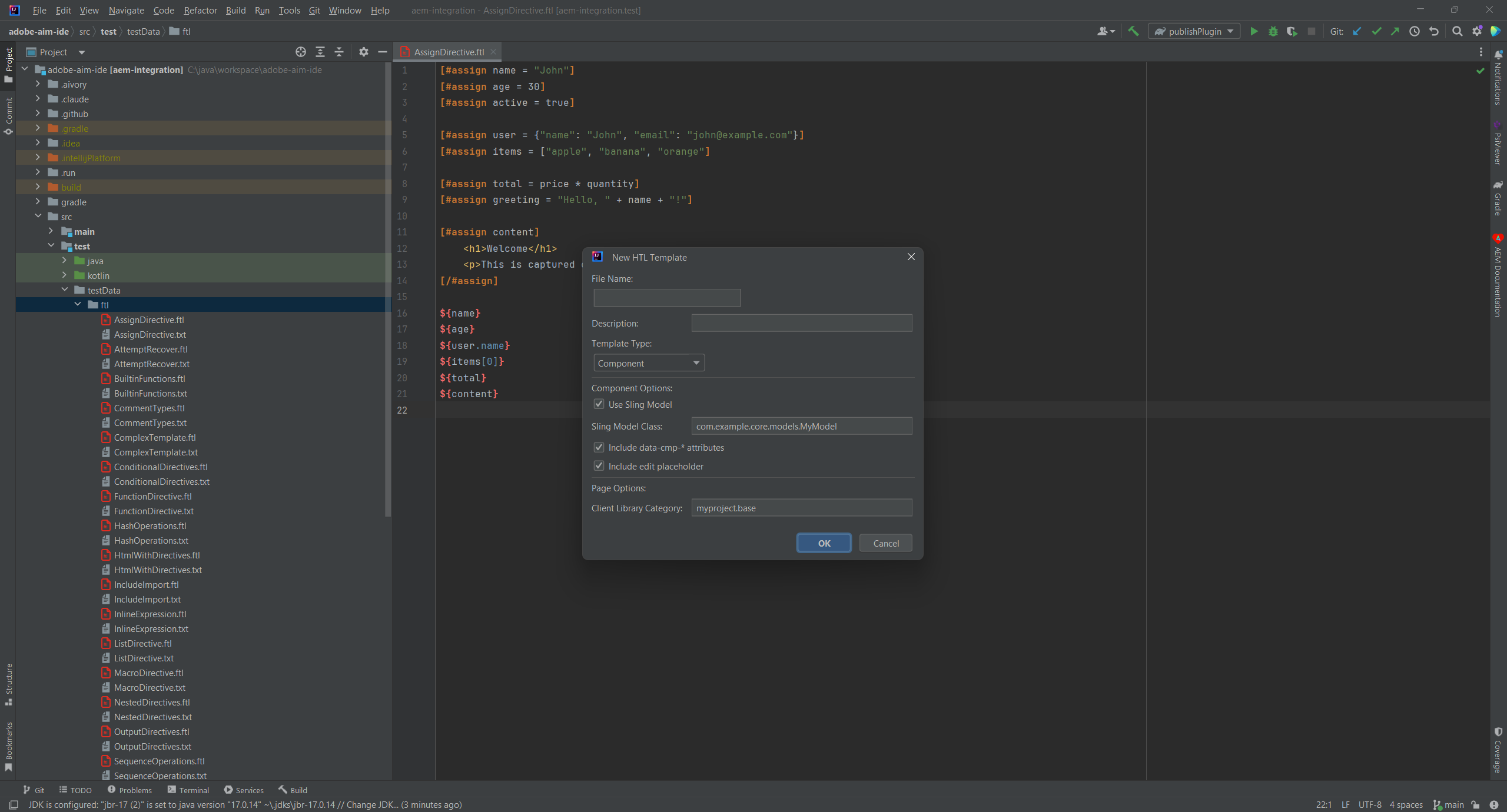
Task: Open the Commit tool window
Action: 8,116
